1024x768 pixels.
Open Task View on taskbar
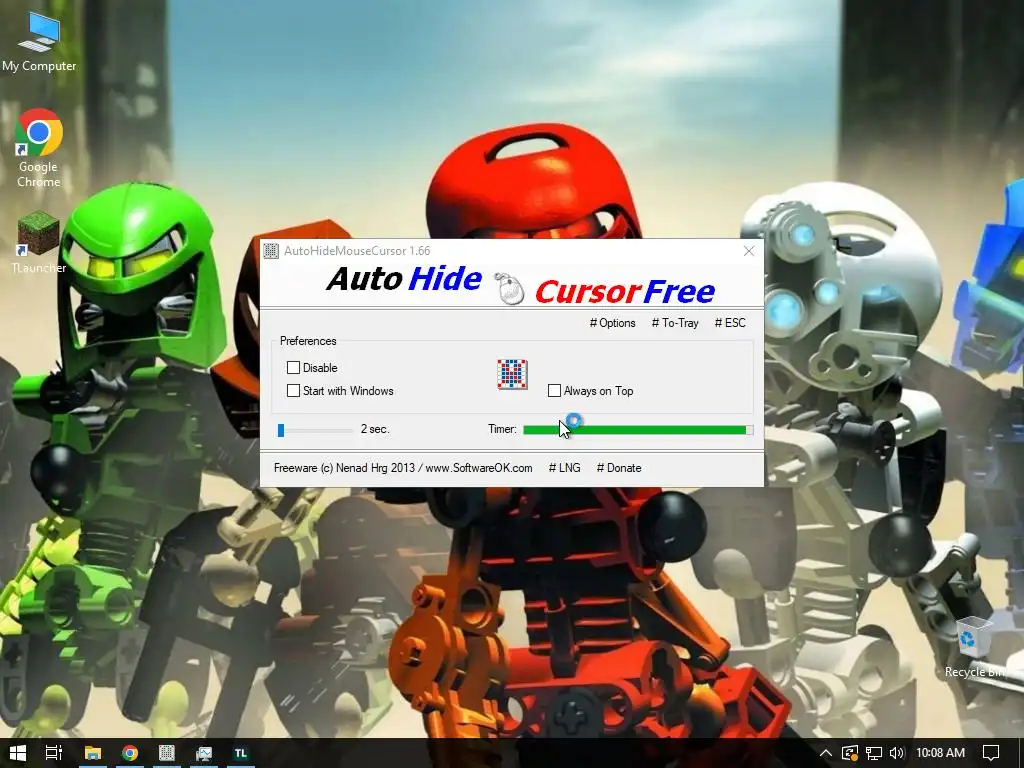click(x=54, y=753)
